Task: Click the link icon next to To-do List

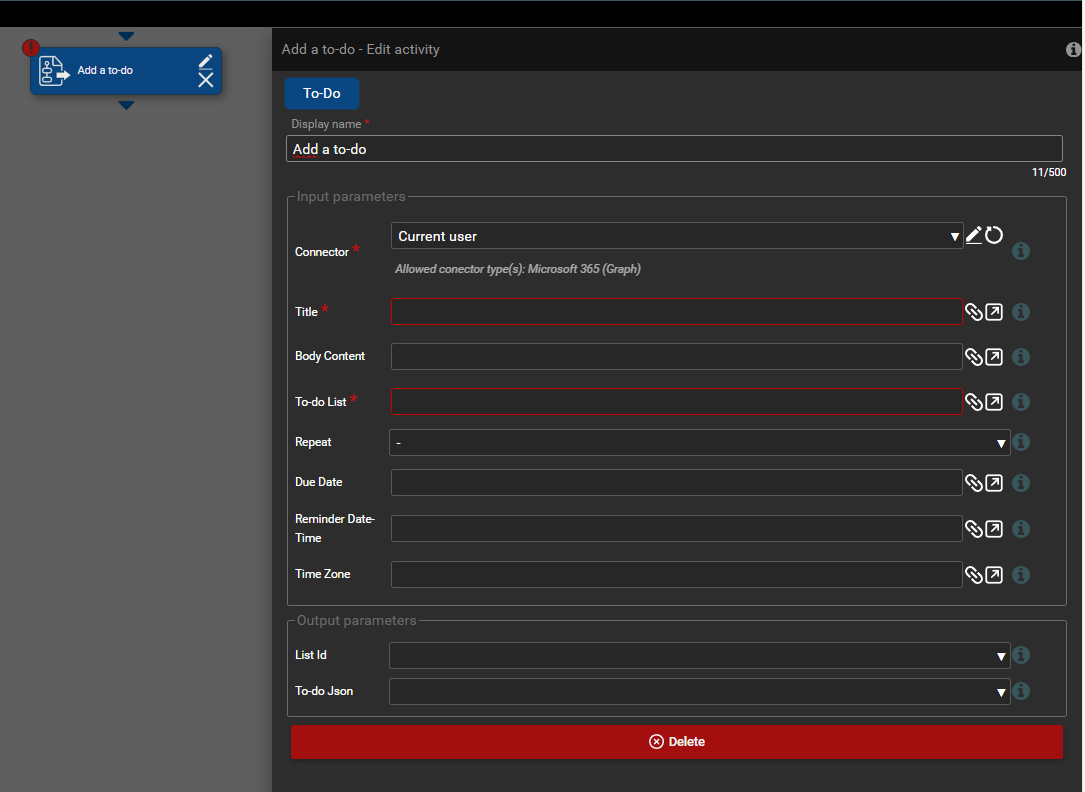Action: tap(973, 402)
